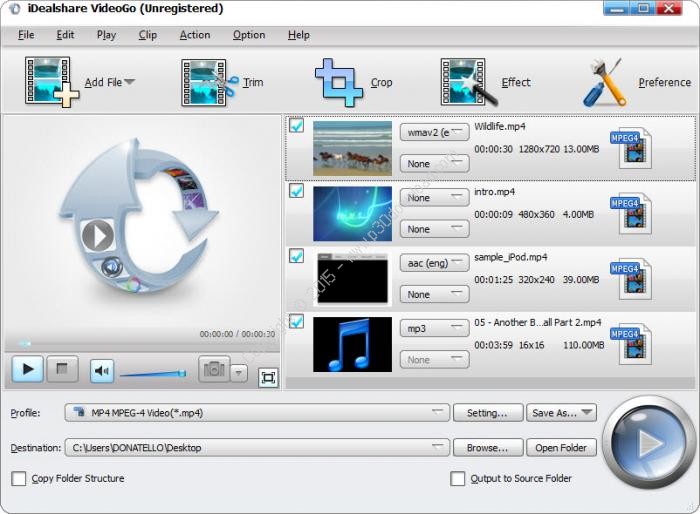Click the VideoGo logo in the preview area
700x514 pixels.
tap(141, 217)
